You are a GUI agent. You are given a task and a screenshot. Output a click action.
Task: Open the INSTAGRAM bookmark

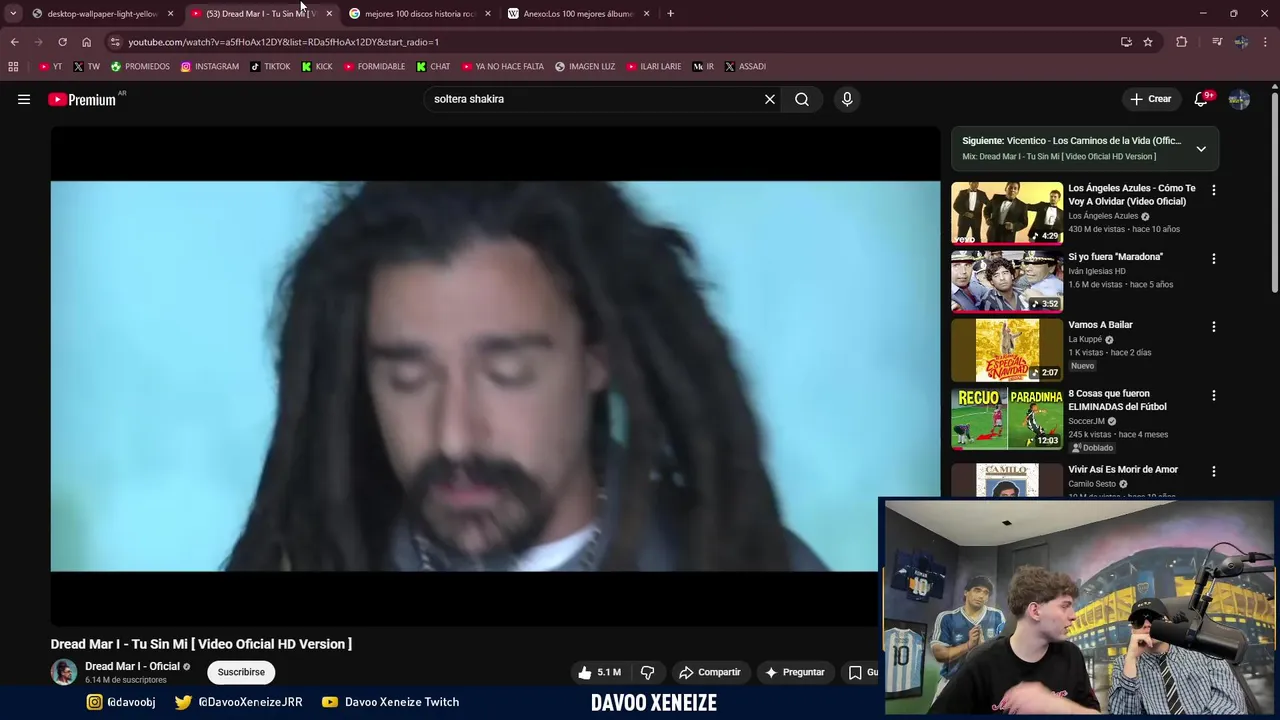pyautogui.click(x=210, y=67)
